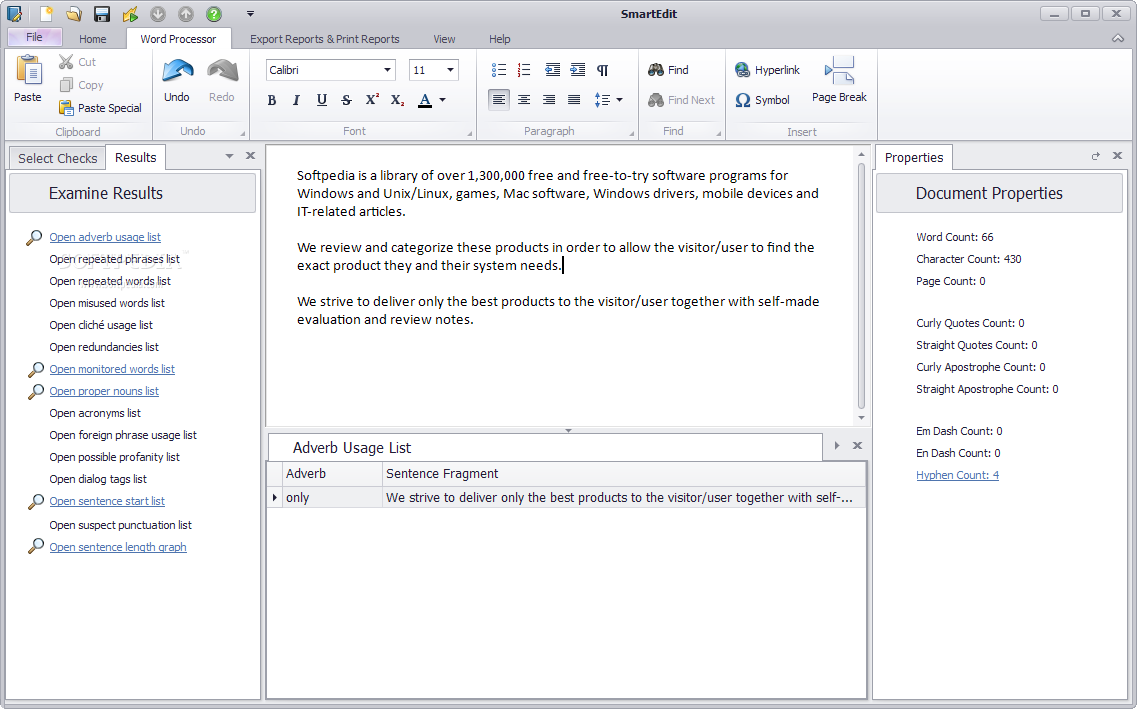1137x709 pixels.
Task: Open sentence start list link
Action: 107,501
